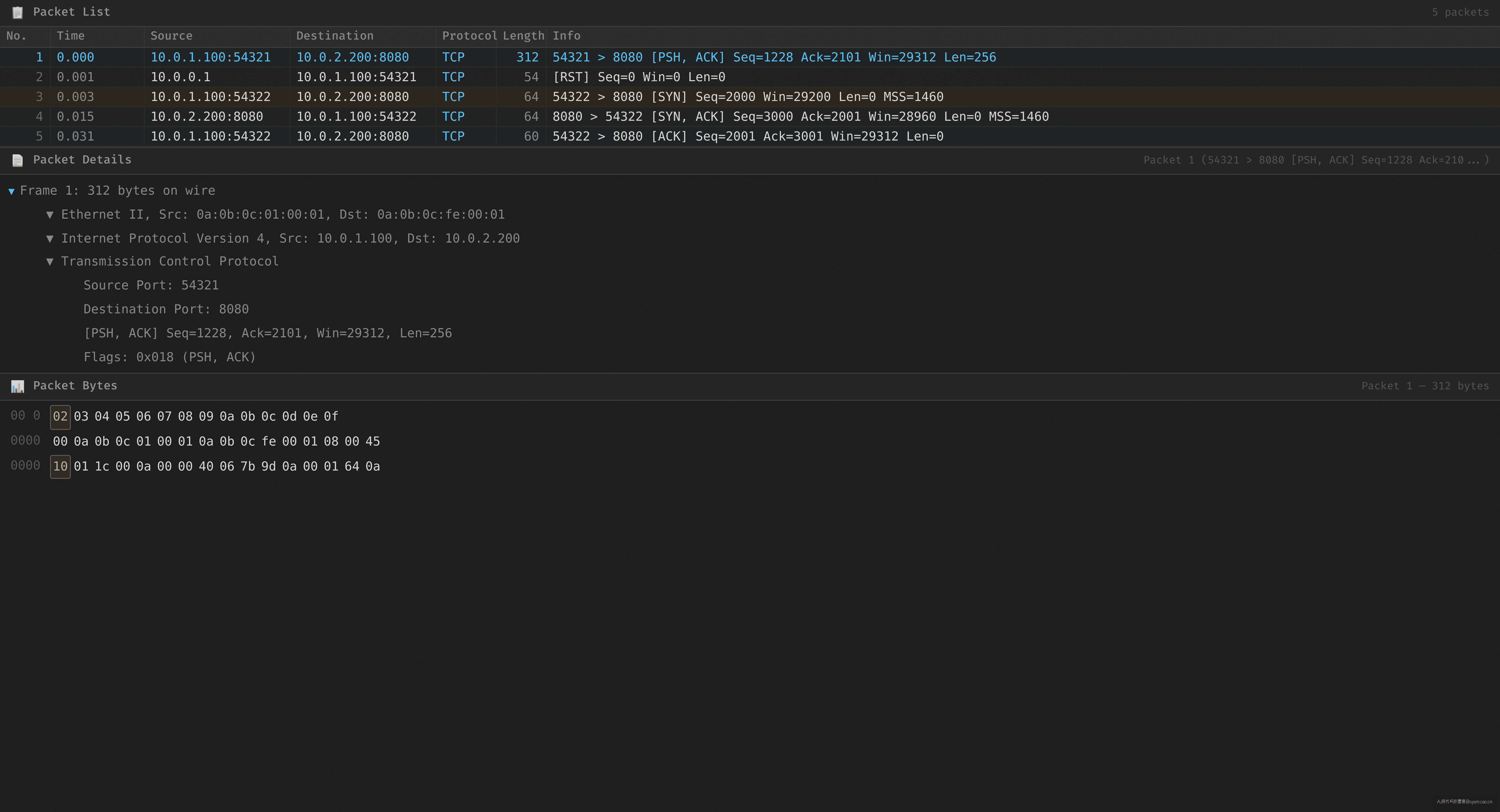Collapse the Ethernet II tree node
This screenshot has width=1500, height=812.
pos(50,215)
